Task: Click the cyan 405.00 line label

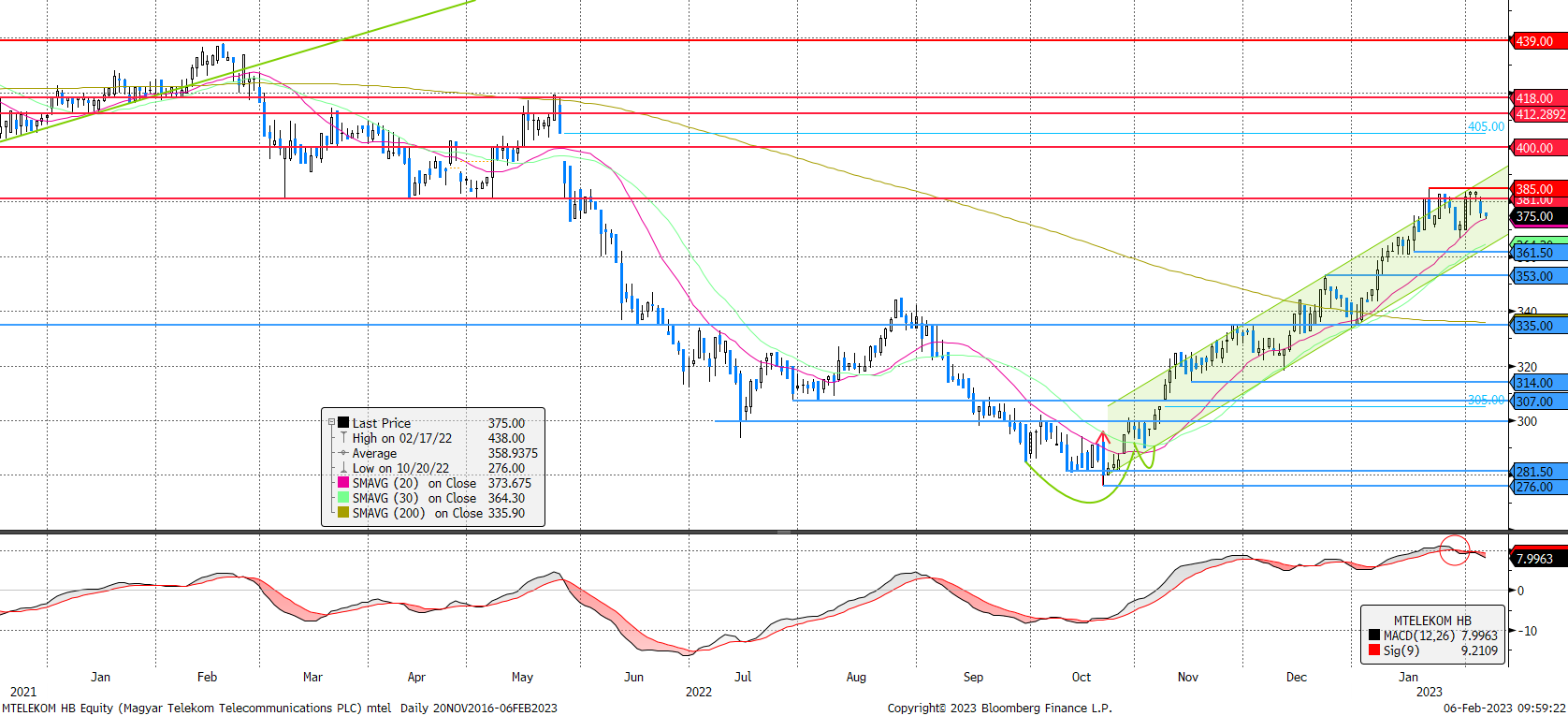Action: pyautogui.click(x=1486, y=126)
